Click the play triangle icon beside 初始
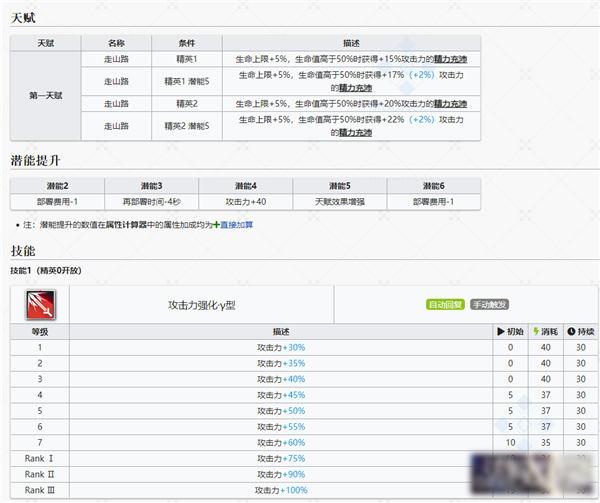The width and height of the screenshot is (600, 503). (x=501, y=332)
